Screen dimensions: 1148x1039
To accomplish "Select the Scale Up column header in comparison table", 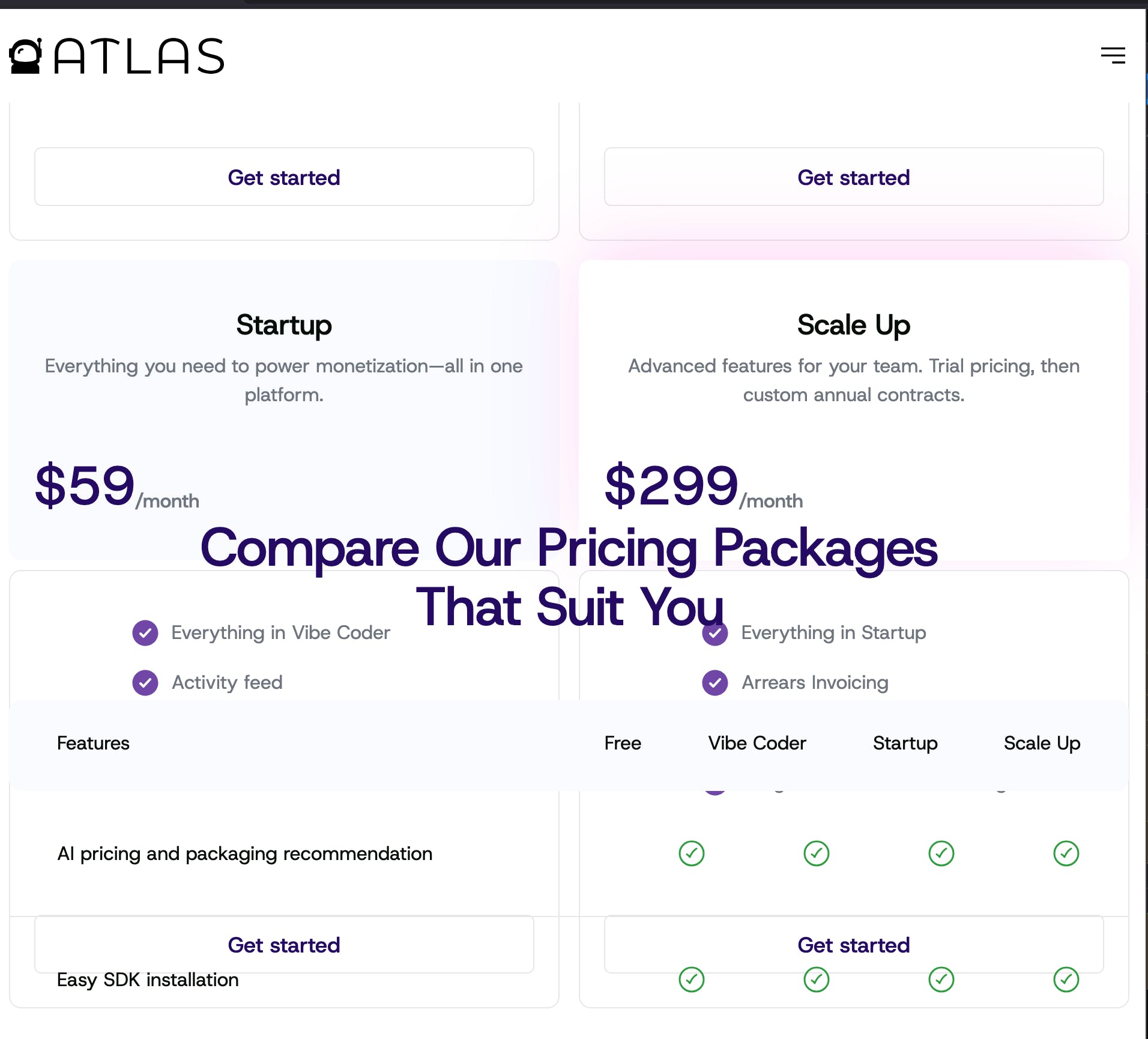I will 1042,744.
